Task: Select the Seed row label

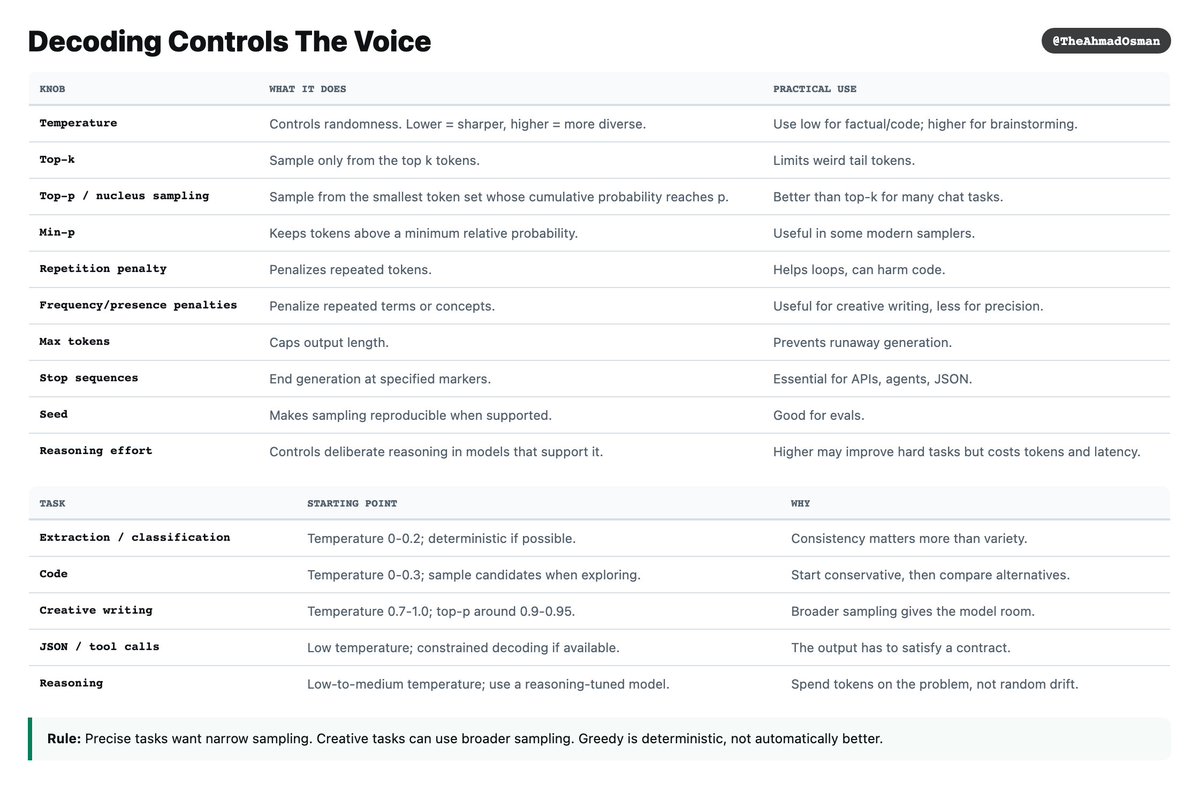Action: point(54,414)
